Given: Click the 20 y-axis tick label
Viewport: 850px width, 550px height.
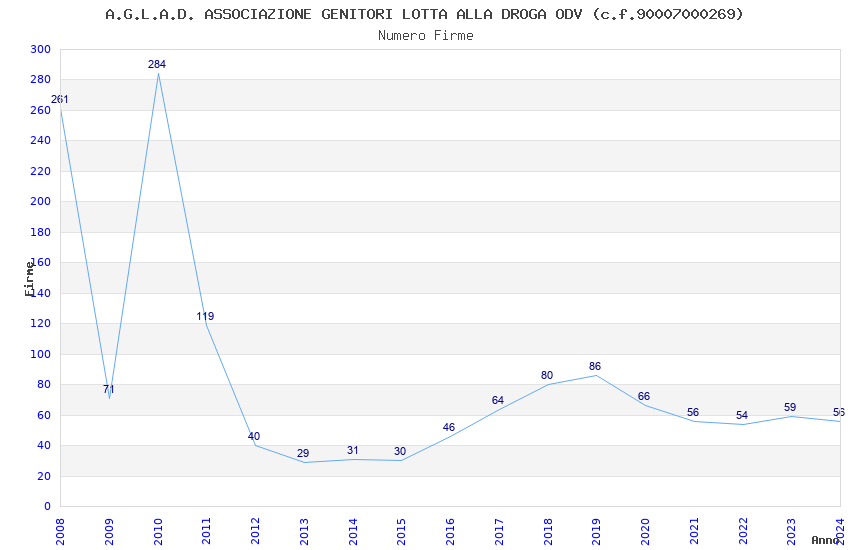Looking at the screenshot, I should click(x=44, y=476).
